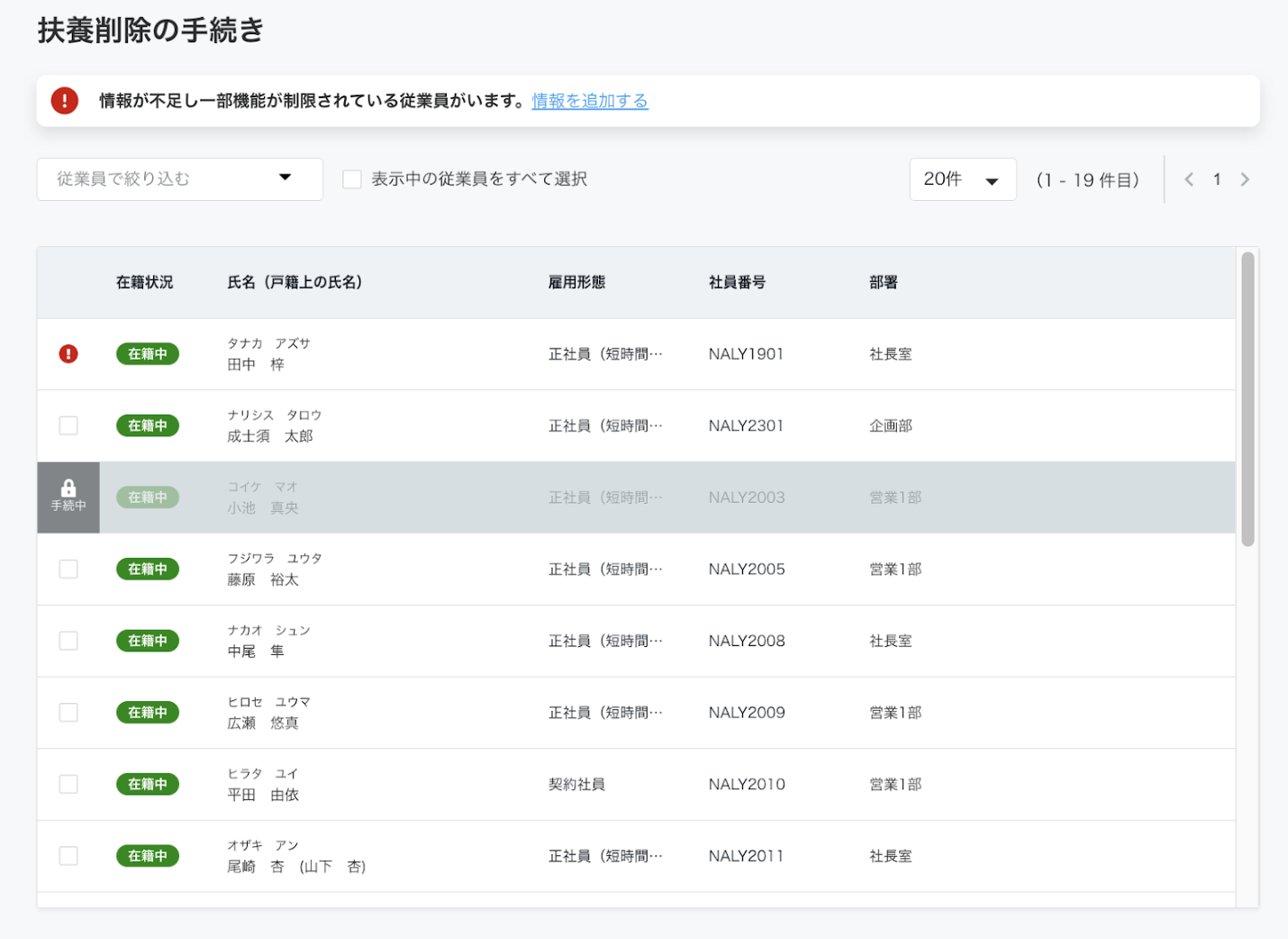The height and width of the screenshot is (939, 1288).
Task: Click the 社員番号 column header
Action: pyautogui.click(x=737, y=282)
